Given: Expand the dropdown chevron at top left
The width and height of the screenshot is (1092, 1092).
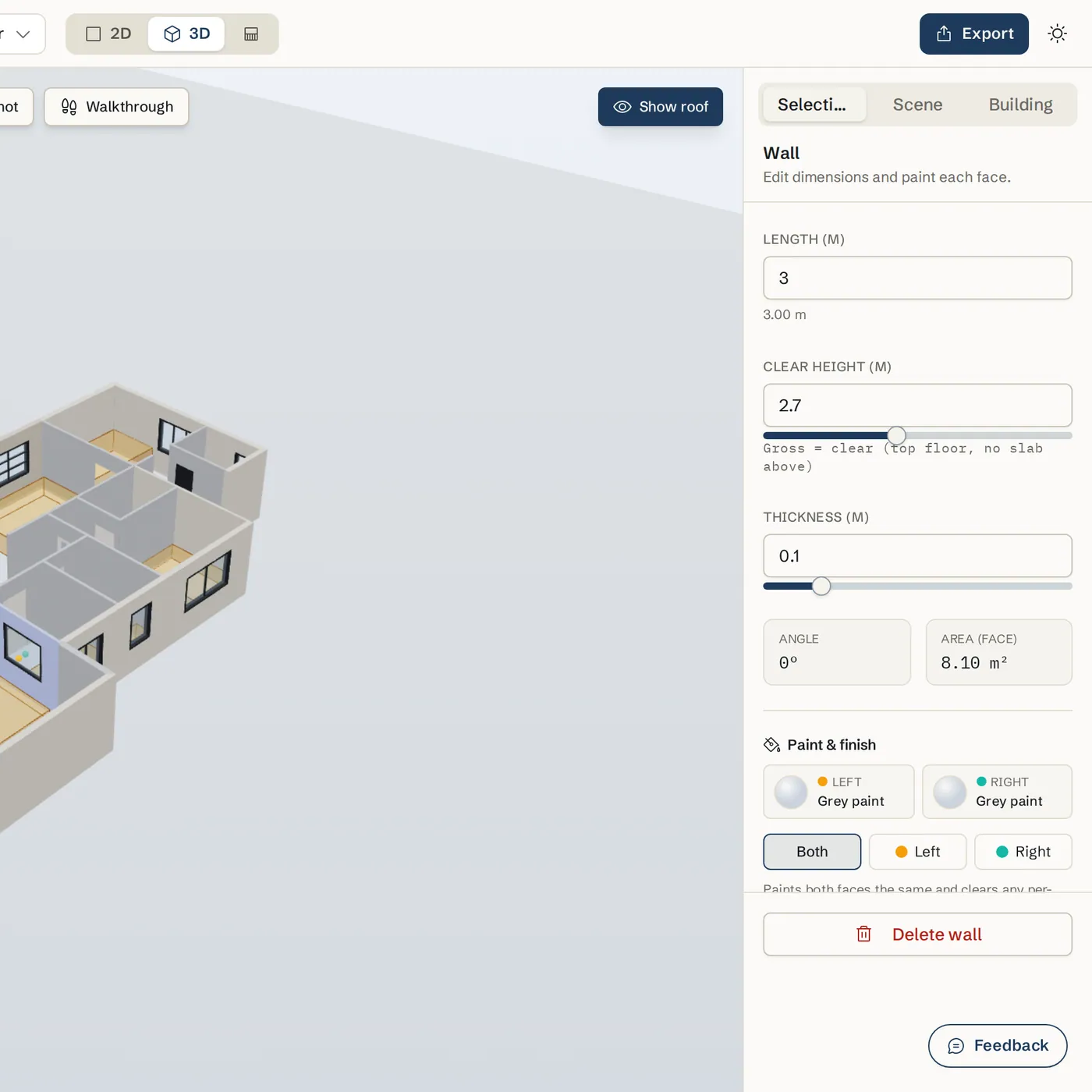Looking at the screenshot, I should (x=23, y=34).
